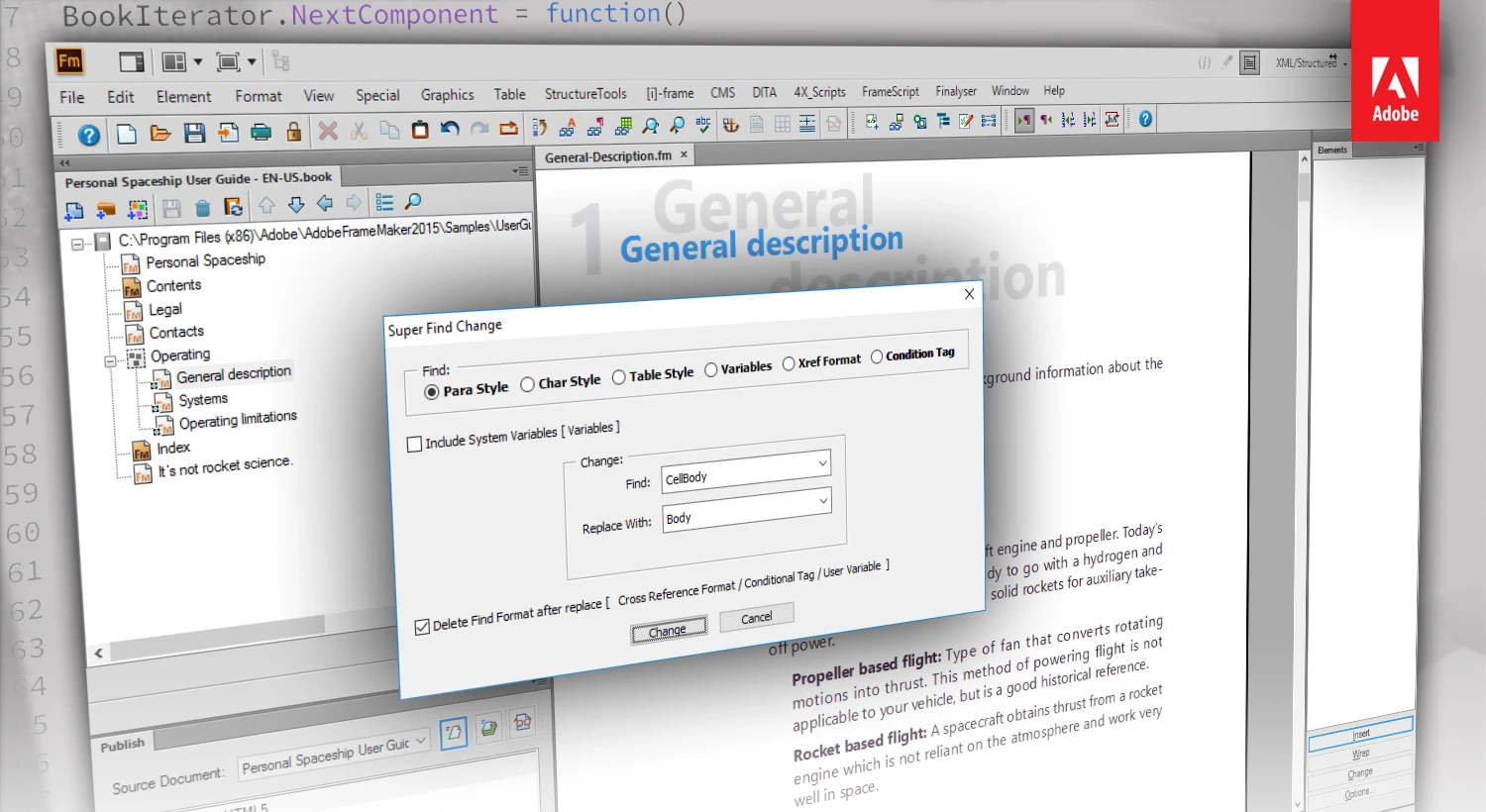Open the File menu
The width and height of the screenshot is (1486, 812).
[72, 97]
